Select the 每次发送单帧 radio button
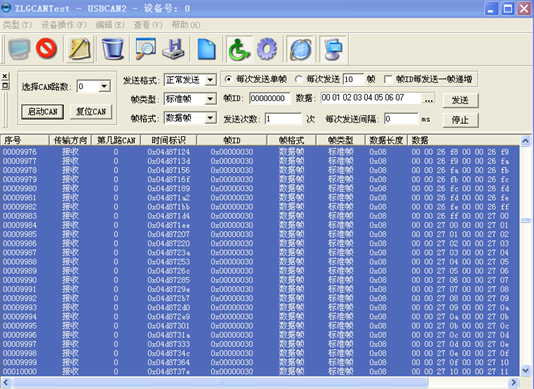The width and height of the screenshot is (534, 389). pyautogui.click(x=229, y=79)
